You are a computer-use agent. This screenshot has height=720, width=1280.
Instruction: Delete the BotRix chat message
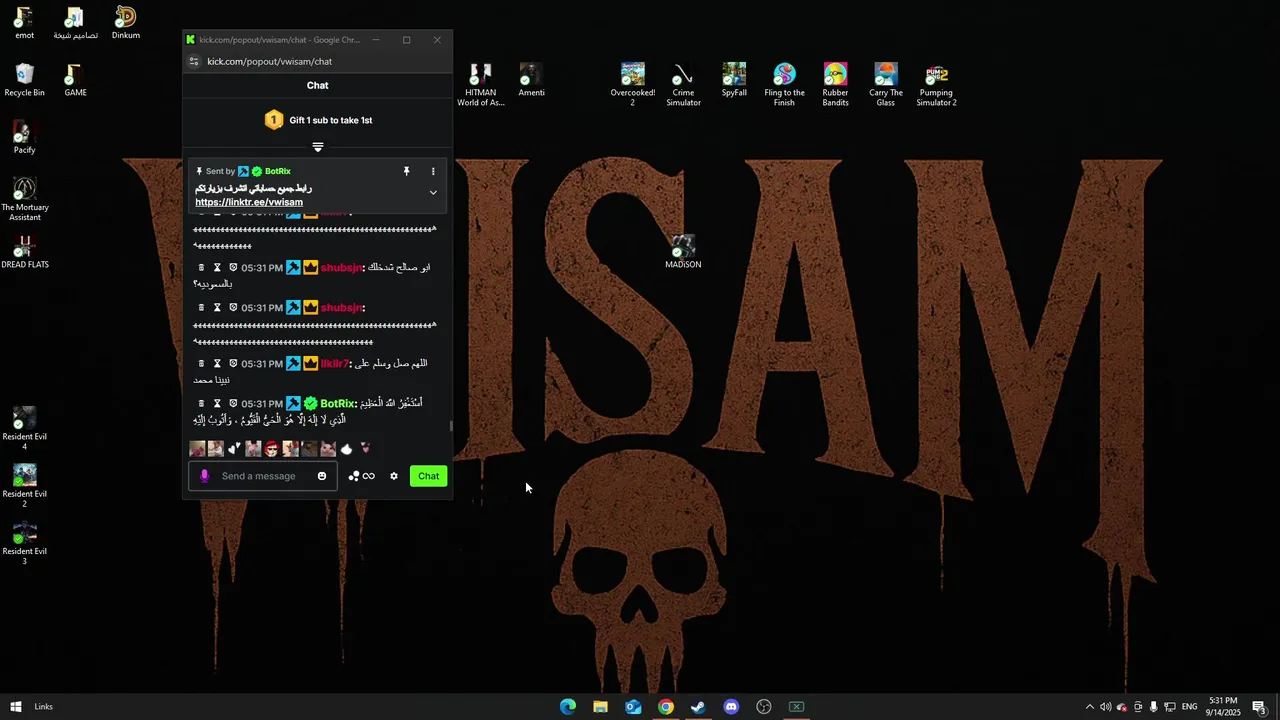pyautogui.click(x=201, y=404)
